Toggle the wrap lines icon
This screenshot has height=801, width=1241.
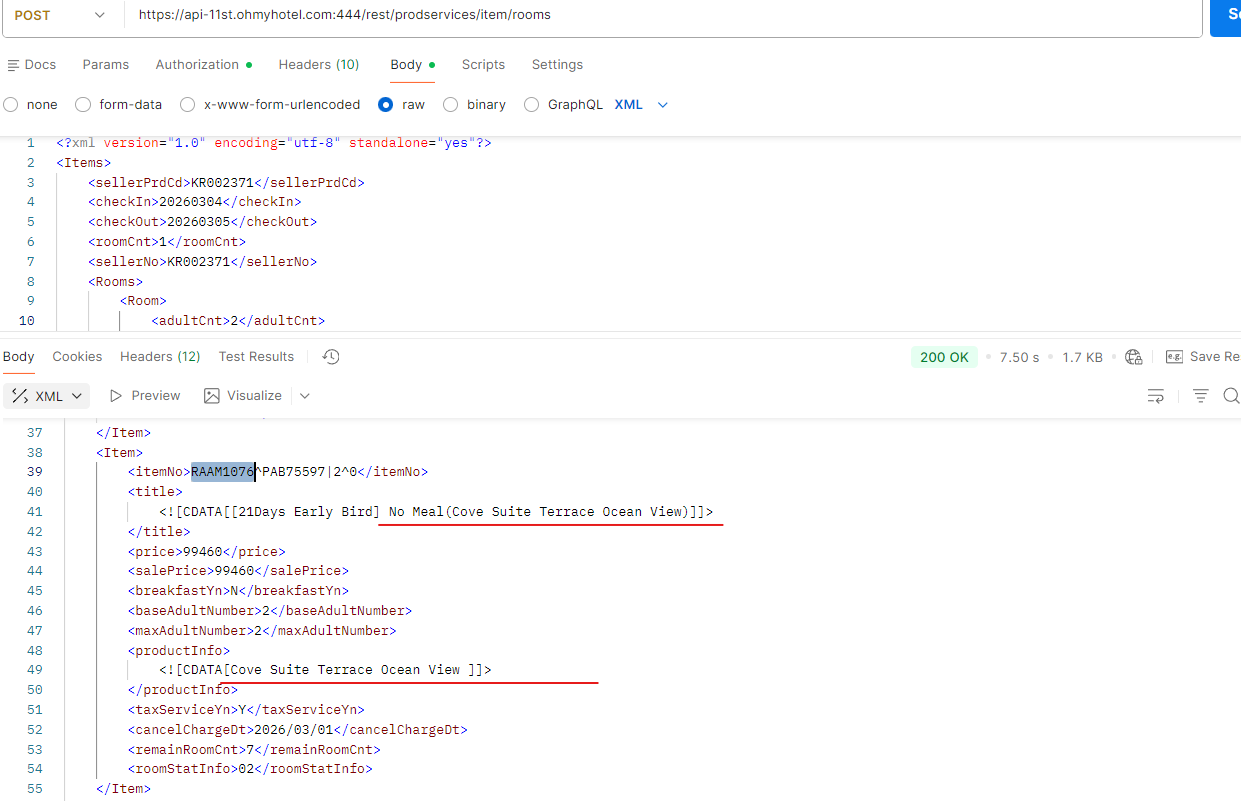point(1155,396)
